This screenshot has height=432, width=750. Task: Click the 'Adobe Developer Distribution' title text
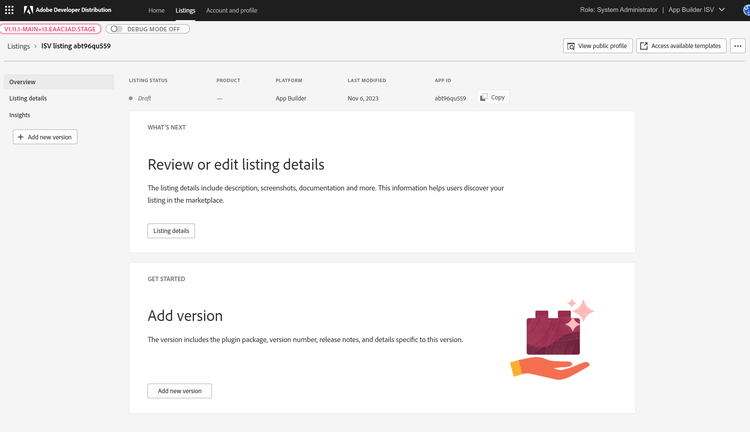tap(73, 10)
